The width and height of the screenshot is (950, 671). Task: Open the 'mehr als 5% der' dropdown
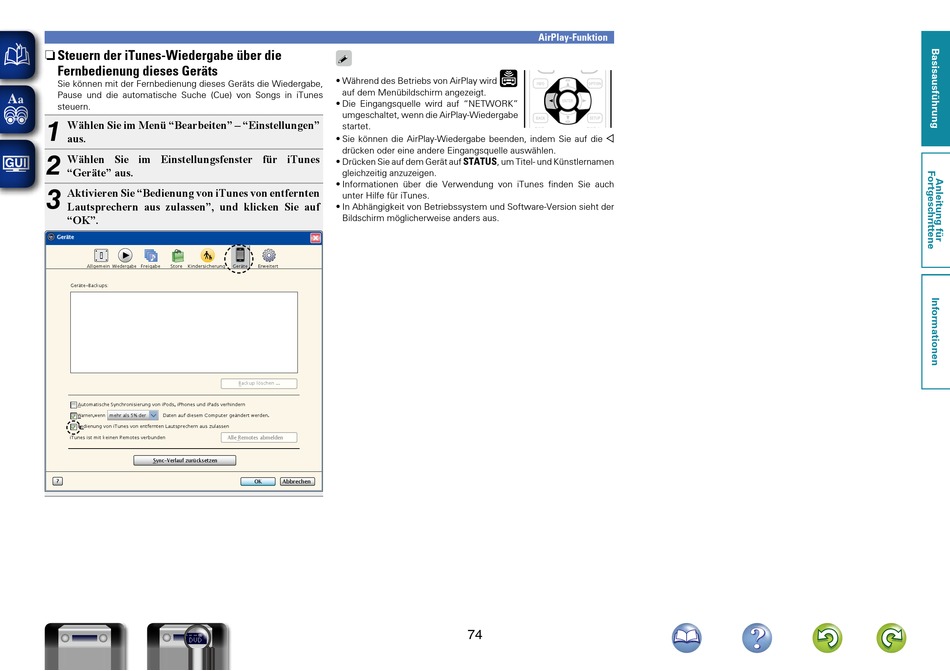coord(133,415)
